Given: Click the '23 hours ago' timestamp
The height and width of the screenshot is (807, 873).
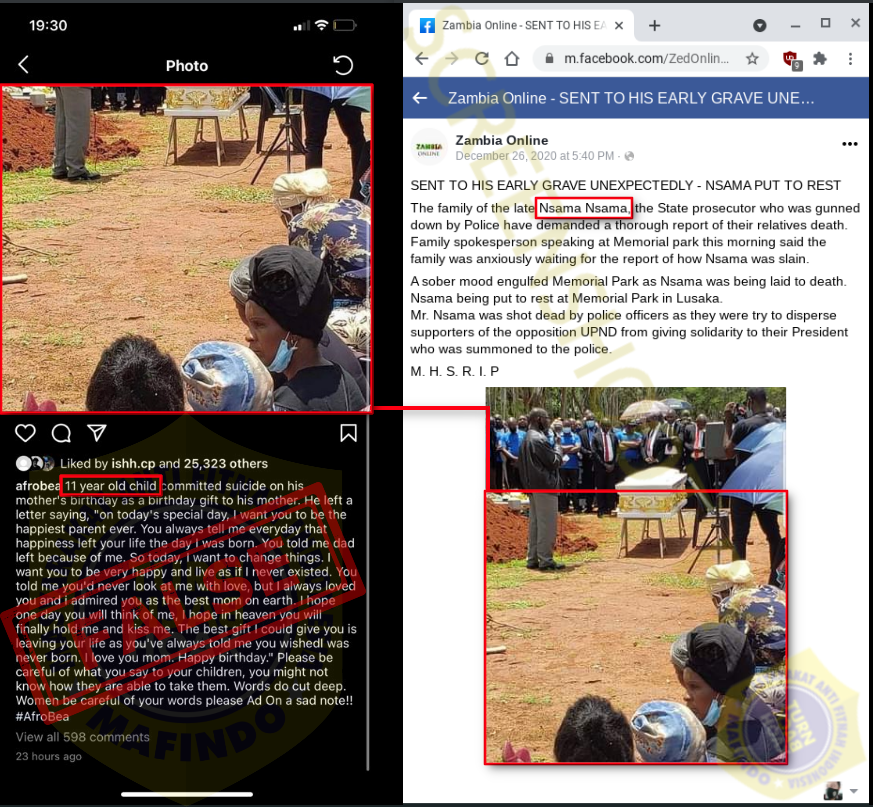Looking at the screenshot, I should coord(48,756).
